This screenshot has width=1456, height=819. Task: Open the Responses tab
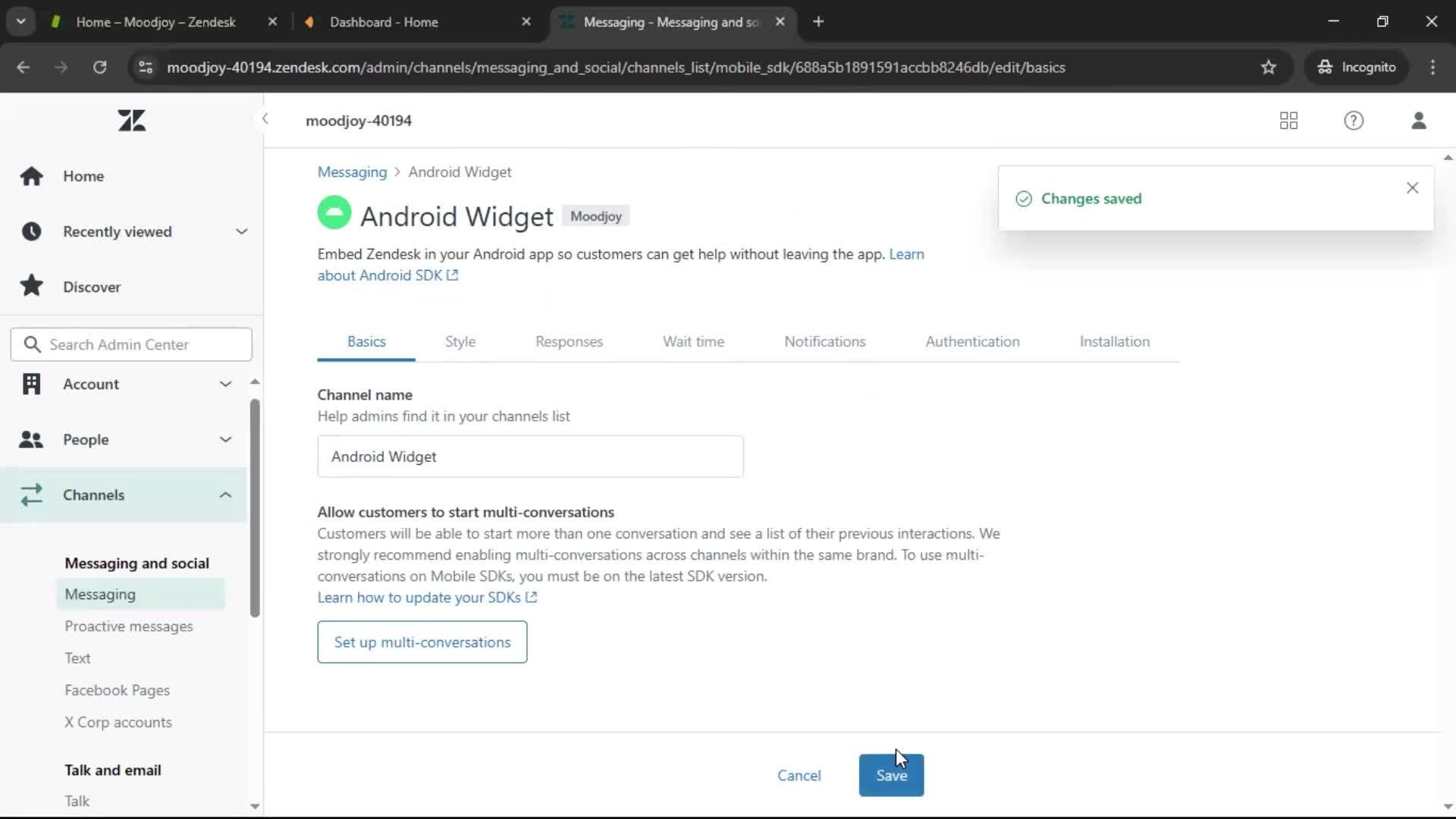[569, 342]
